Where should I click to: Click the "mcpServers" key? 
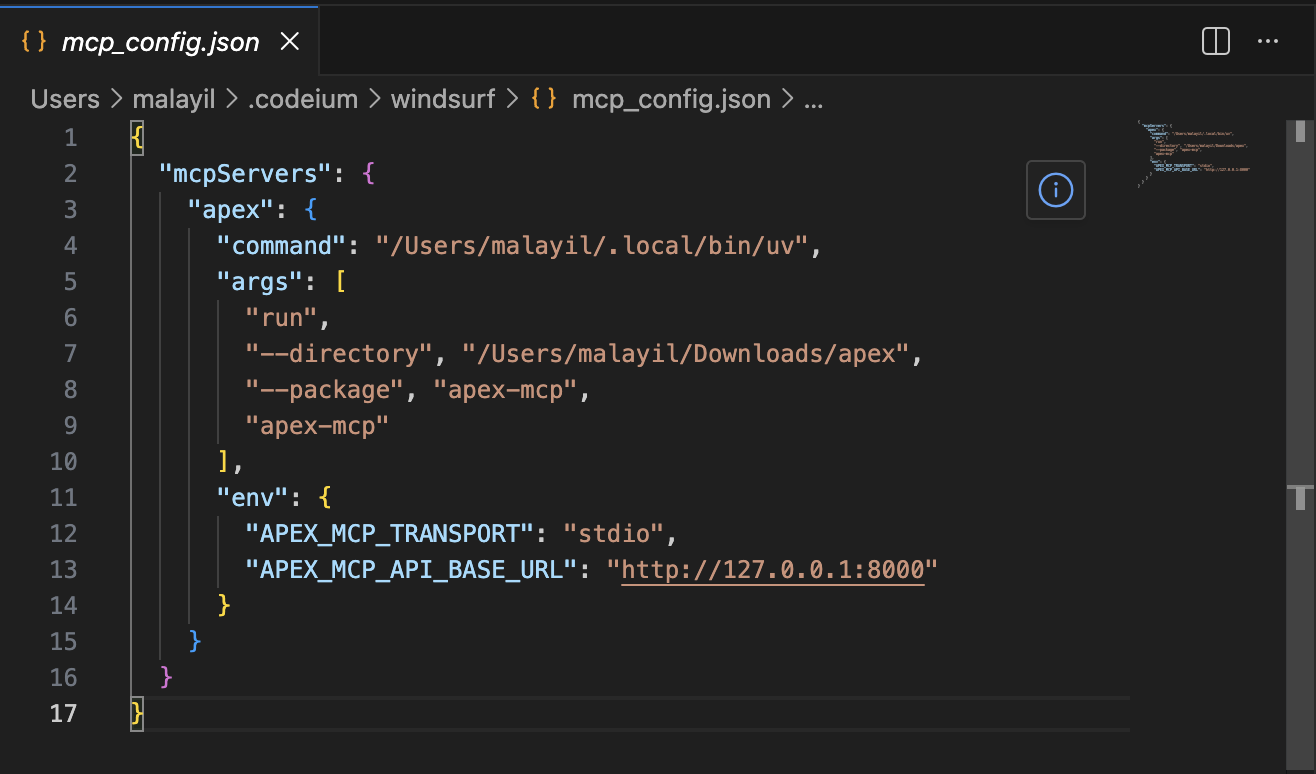tap(246, 173)
